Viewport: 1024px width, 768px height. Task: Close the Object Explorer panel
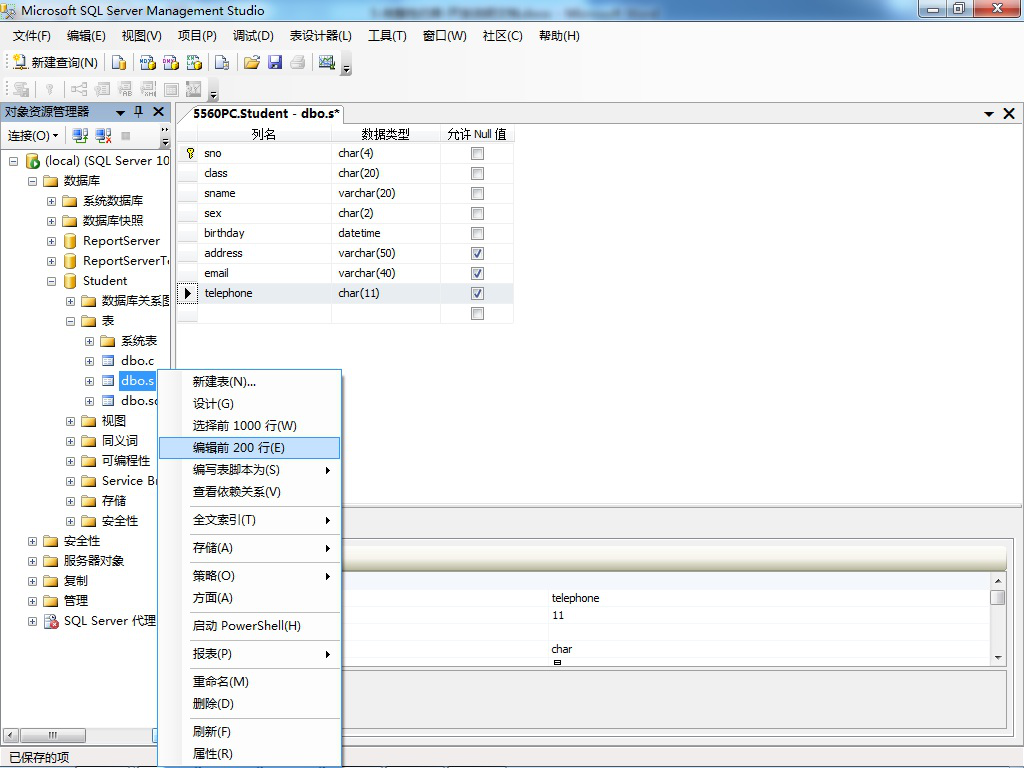coord(158,112)
